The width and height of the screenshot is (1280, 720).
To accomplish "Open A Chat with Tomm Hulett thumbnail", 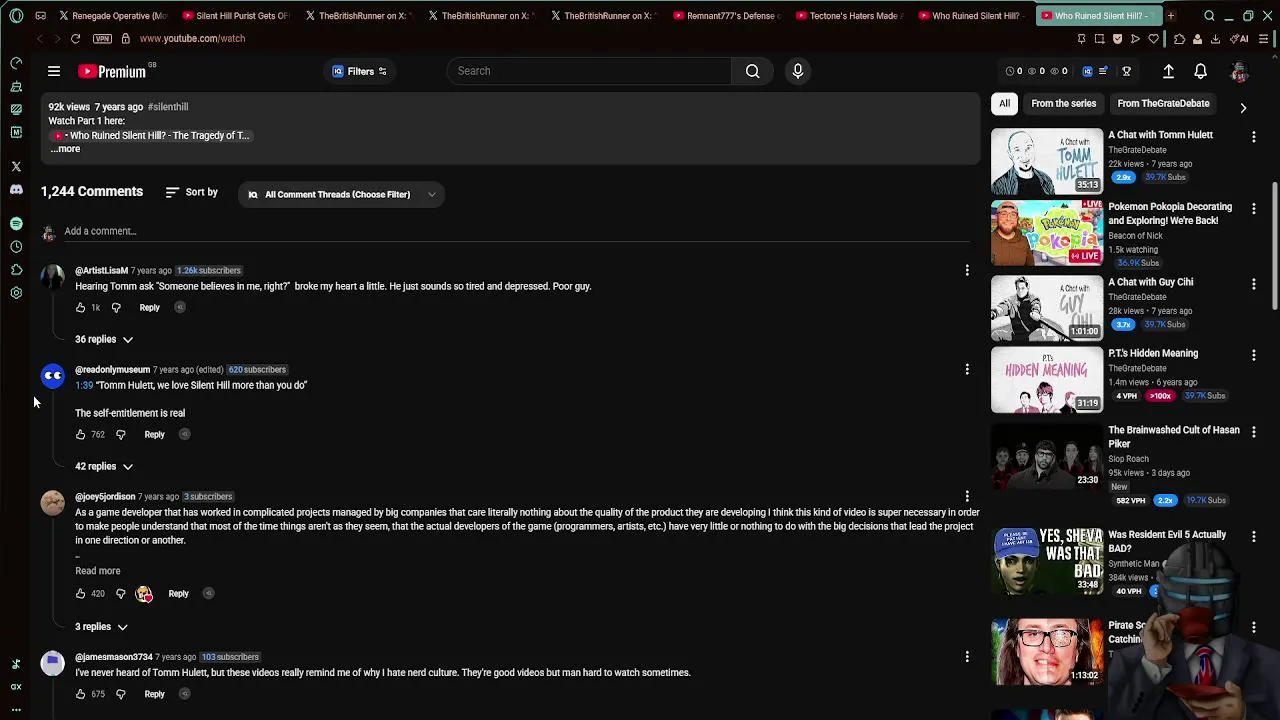I will click(x=1047, y=160).
